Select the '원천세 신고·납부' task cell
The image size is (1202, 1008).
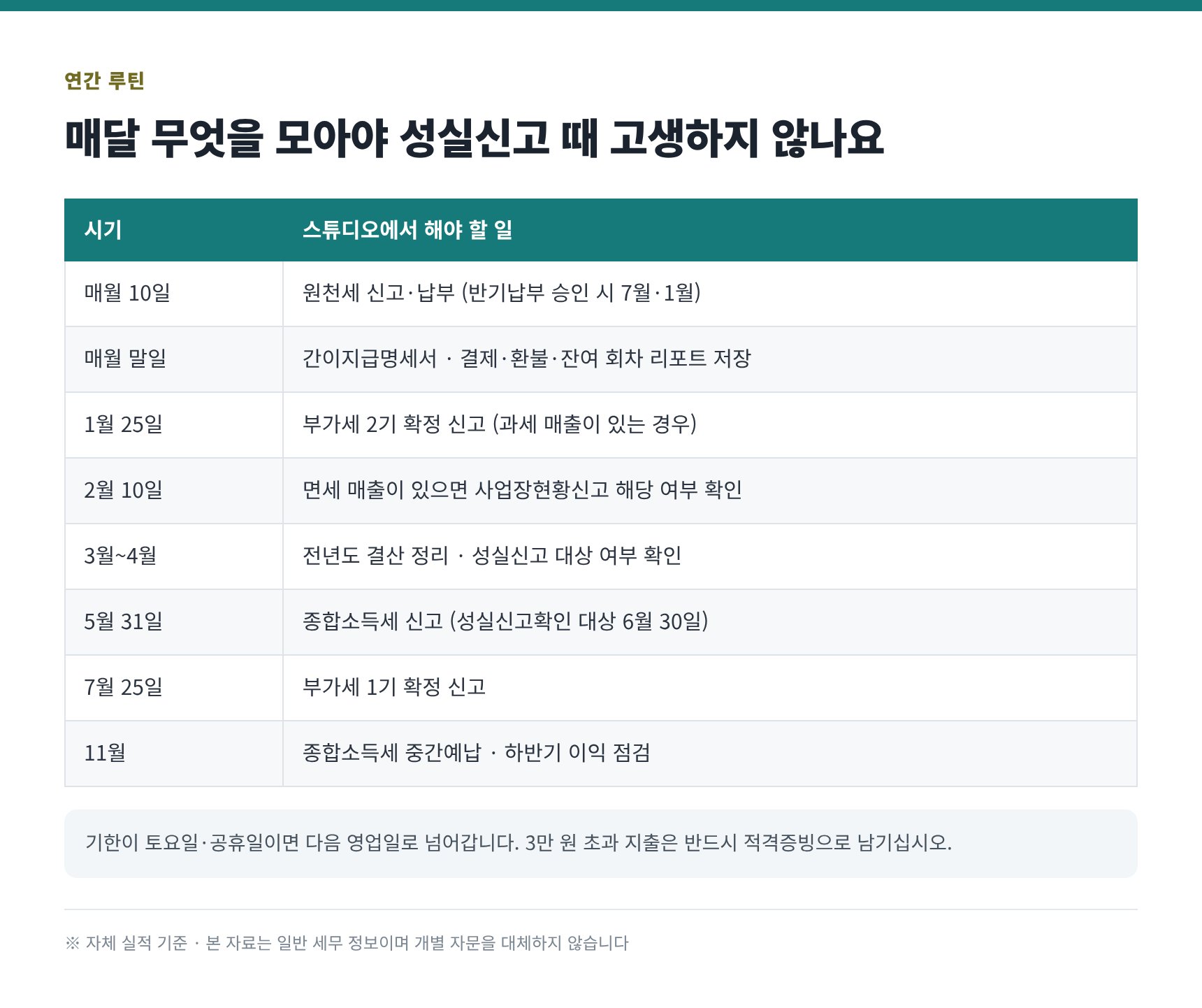(x=710, y=294)
